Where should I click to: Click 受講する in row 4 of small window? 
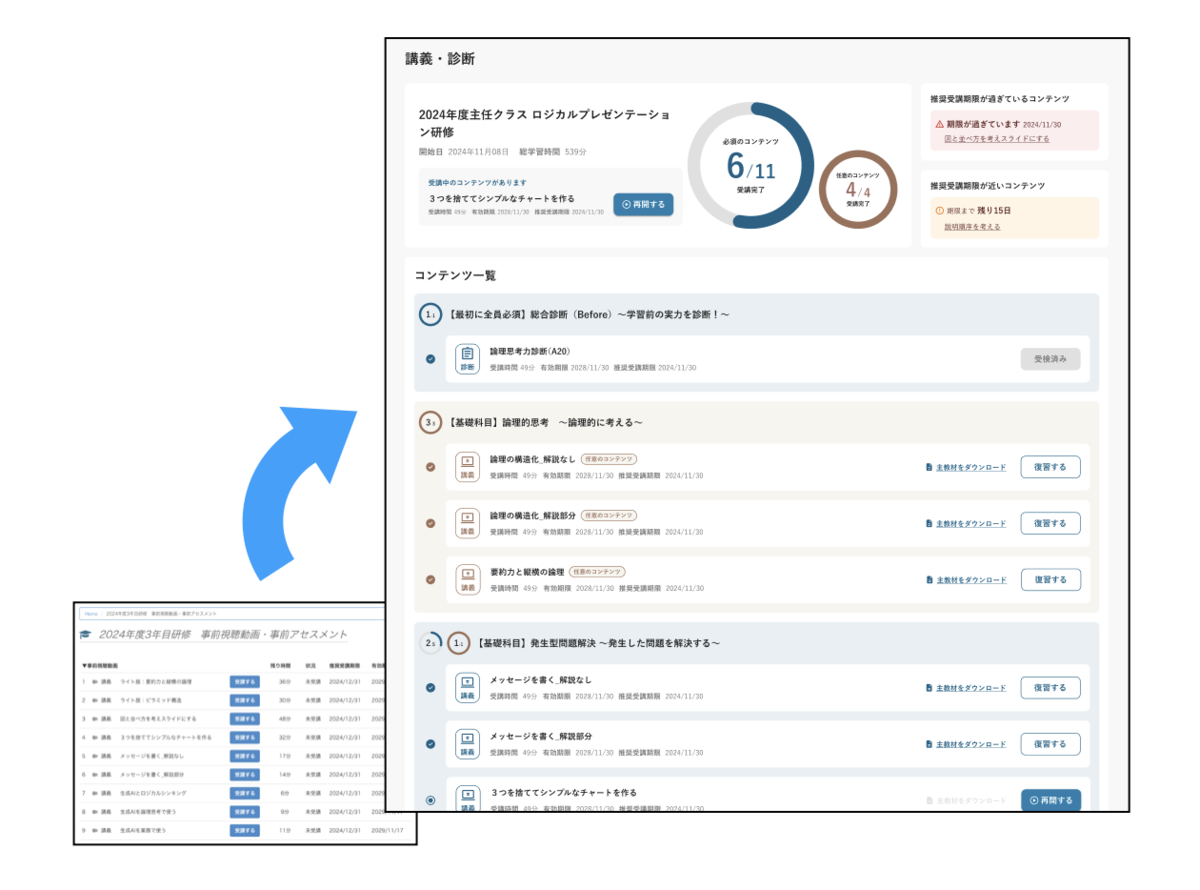click(x=244, y=737)
